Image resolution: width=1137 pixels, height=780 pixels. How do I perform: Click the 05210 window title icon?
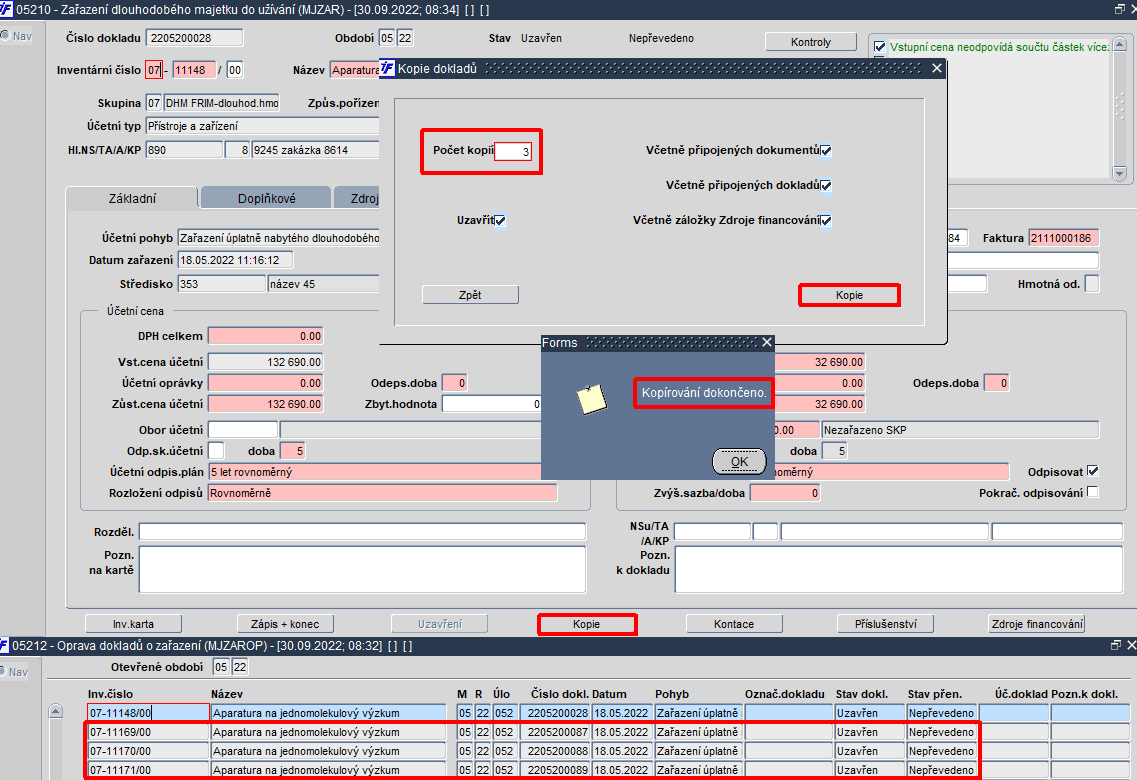click(x=7, y=9)
